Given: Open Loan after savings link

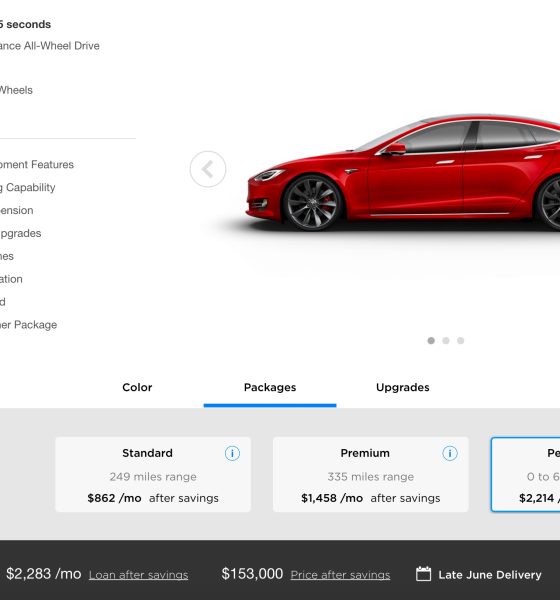Looking at the screenshot, I should click(x=139, y=575).
